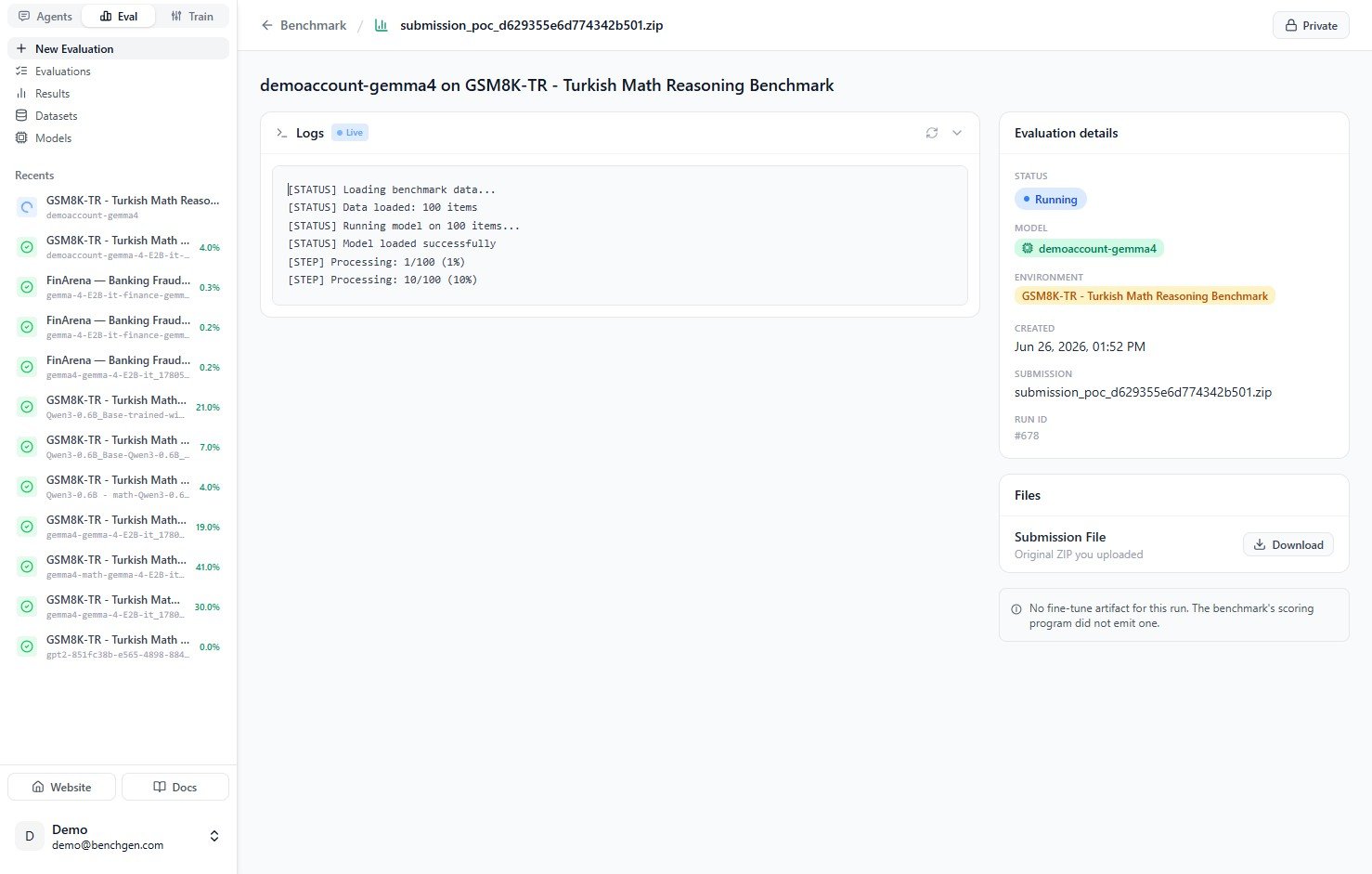Click the 'Data loaded: 100 items' log line
1372x874 pixels.
click(x=382, y=207)
